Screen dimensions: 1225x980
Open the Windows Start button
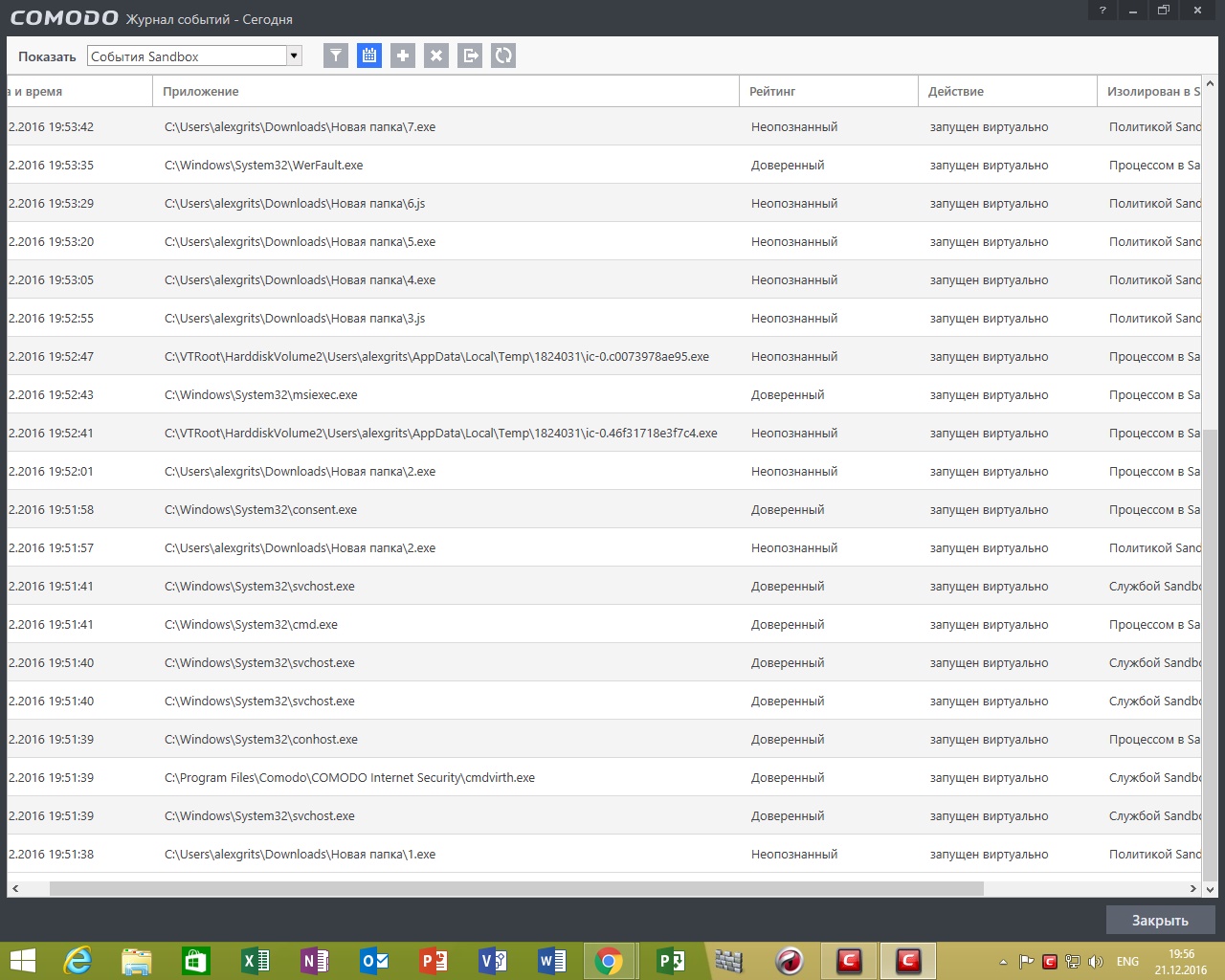pyautogui.click(x=22, y=960)
